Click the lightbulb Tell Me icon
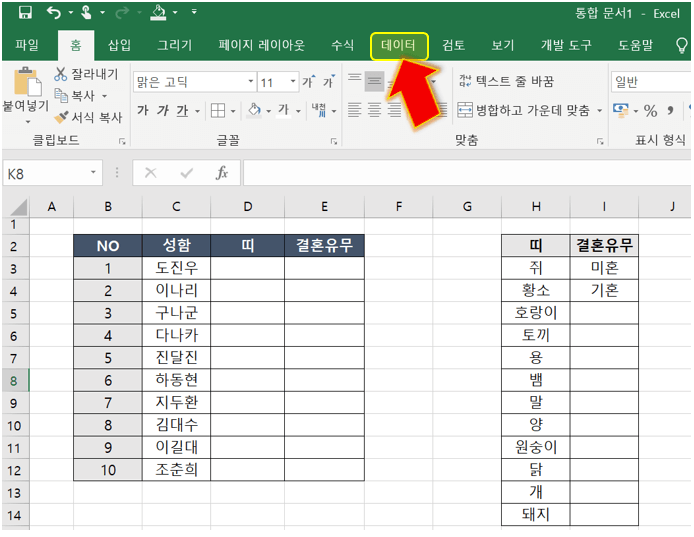Screen dimensions: 694x537 pos(682,45)
